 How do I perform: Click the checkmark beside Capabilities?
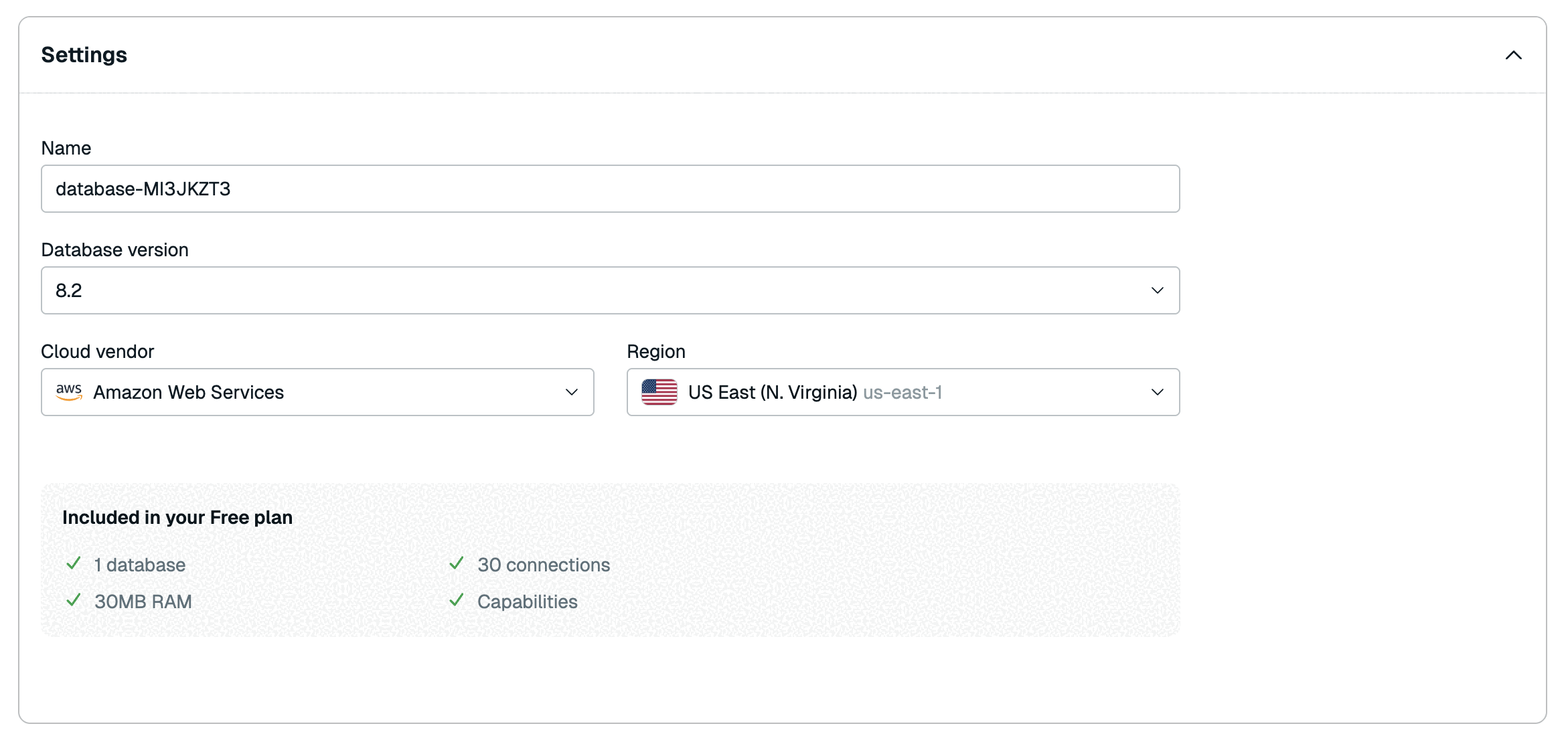pos(457,601)
